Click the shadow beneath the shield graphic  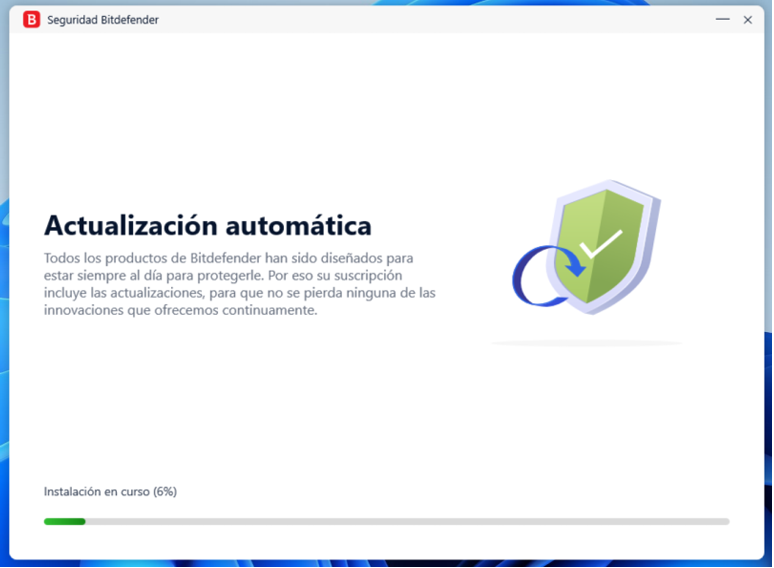click(x=586, y=343)
